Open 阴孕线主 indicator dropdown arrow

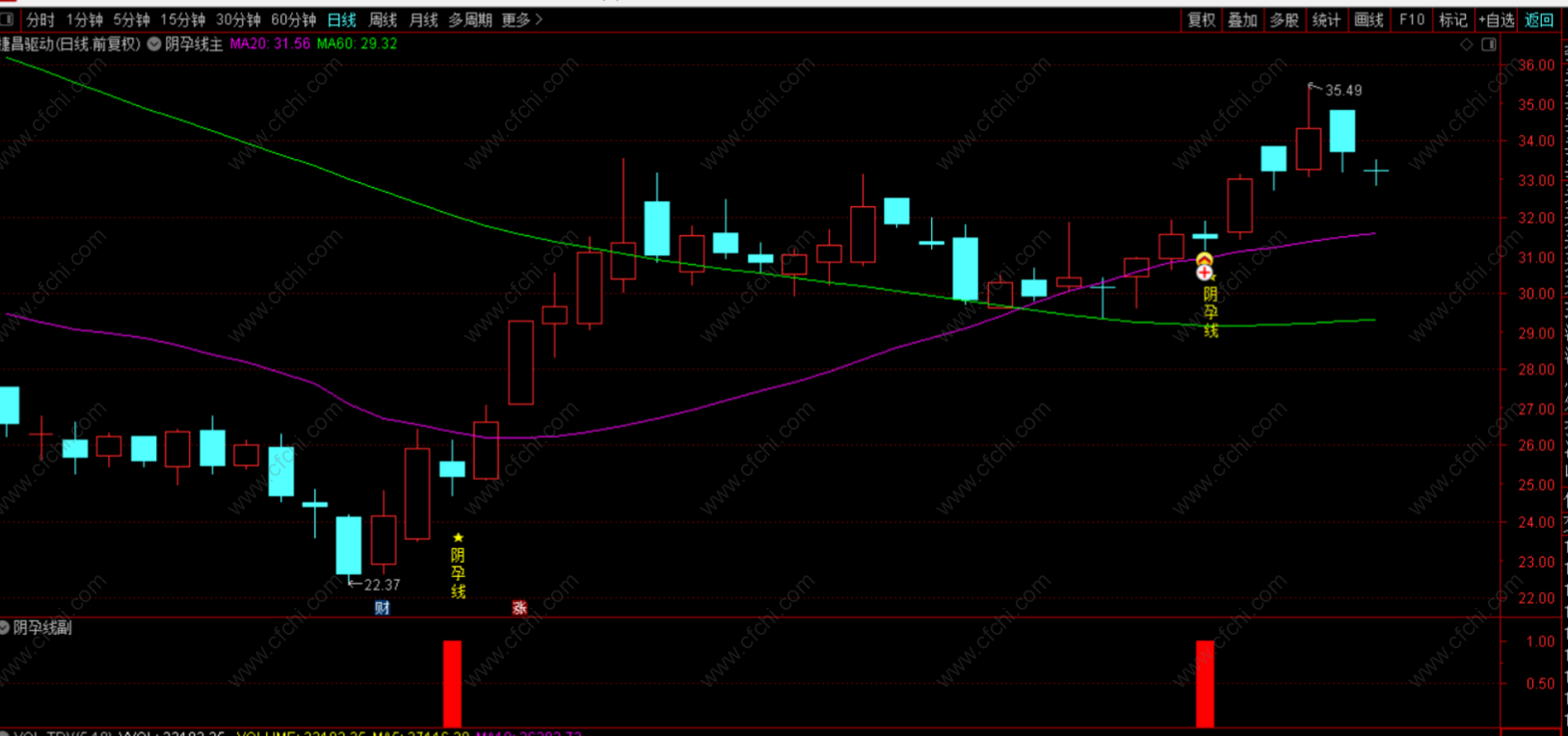154,44
